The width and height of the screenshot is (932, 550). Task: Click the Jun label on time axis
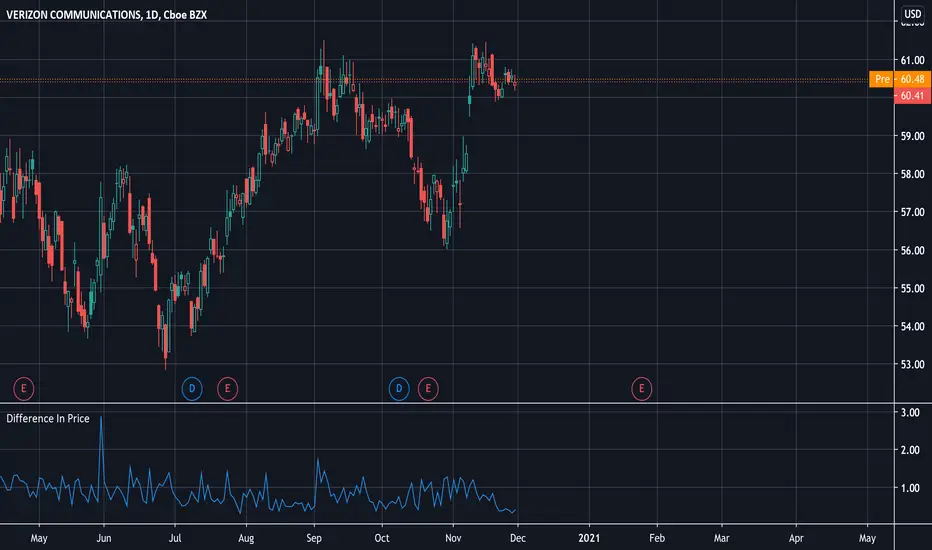point(103,538)
